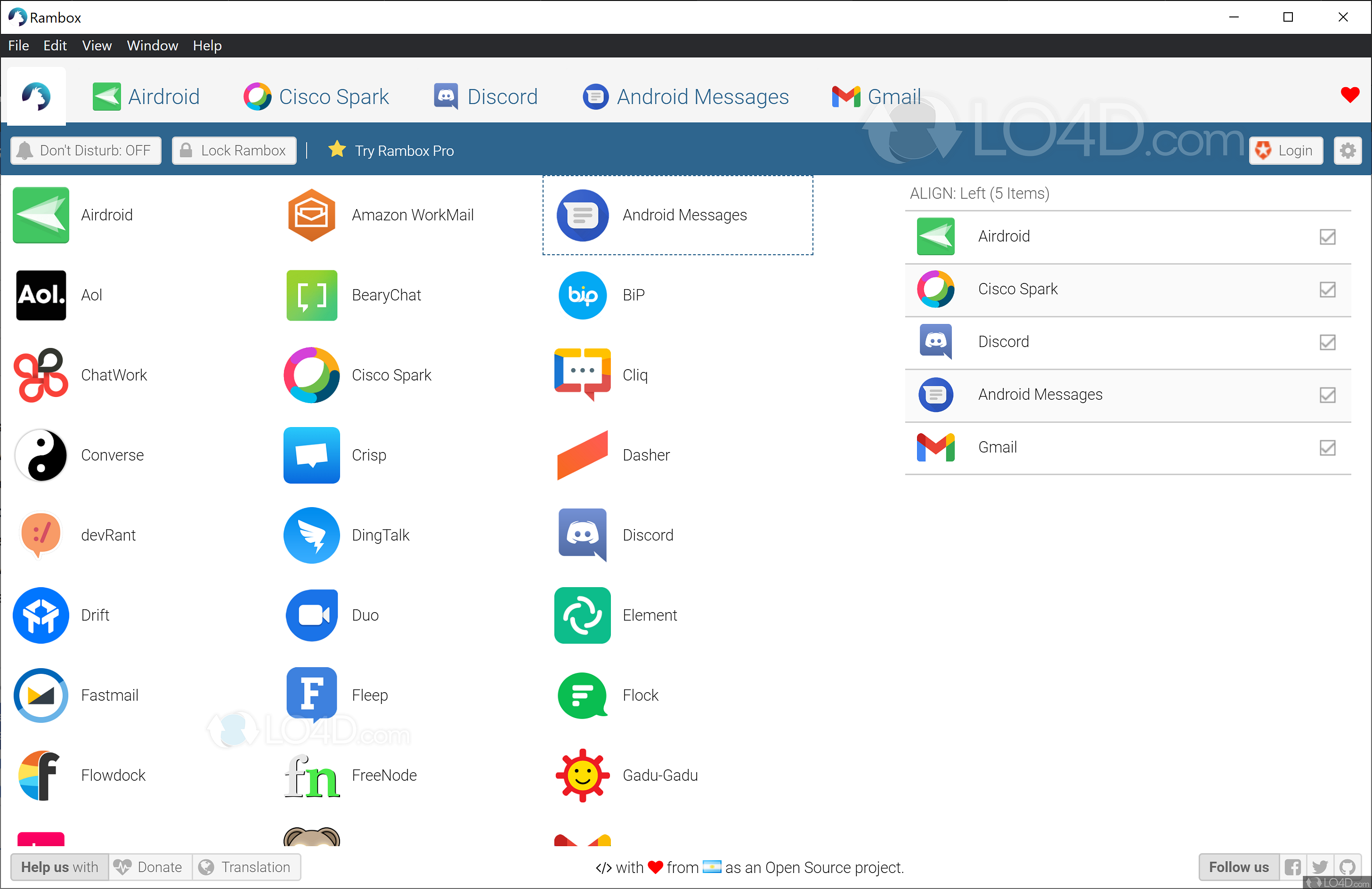The width and height of the screenshot is (1372, 889).
Task: Click the heart icon in the services bar
Action: click(1350, 95)
